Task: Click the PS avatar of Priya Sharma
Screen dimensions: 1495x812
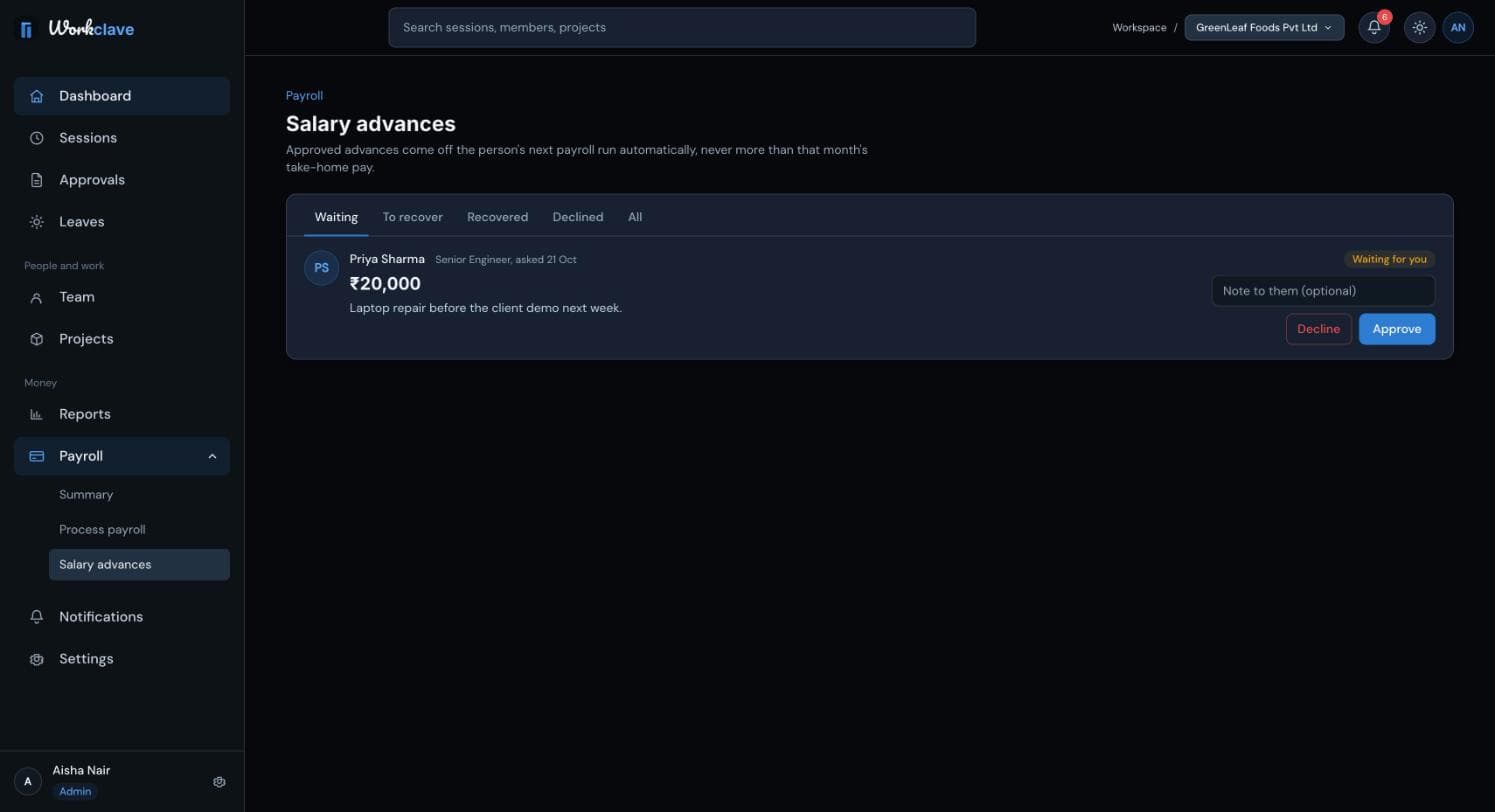Action: click(x=321, y=268)
